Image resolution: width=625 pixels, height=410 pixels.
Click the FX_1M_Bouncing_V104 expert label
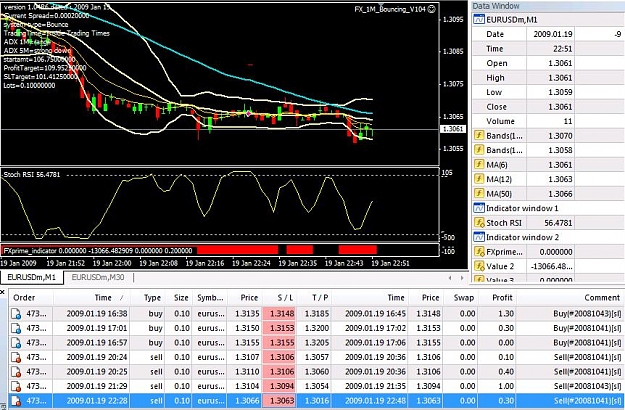coord(390,9)
